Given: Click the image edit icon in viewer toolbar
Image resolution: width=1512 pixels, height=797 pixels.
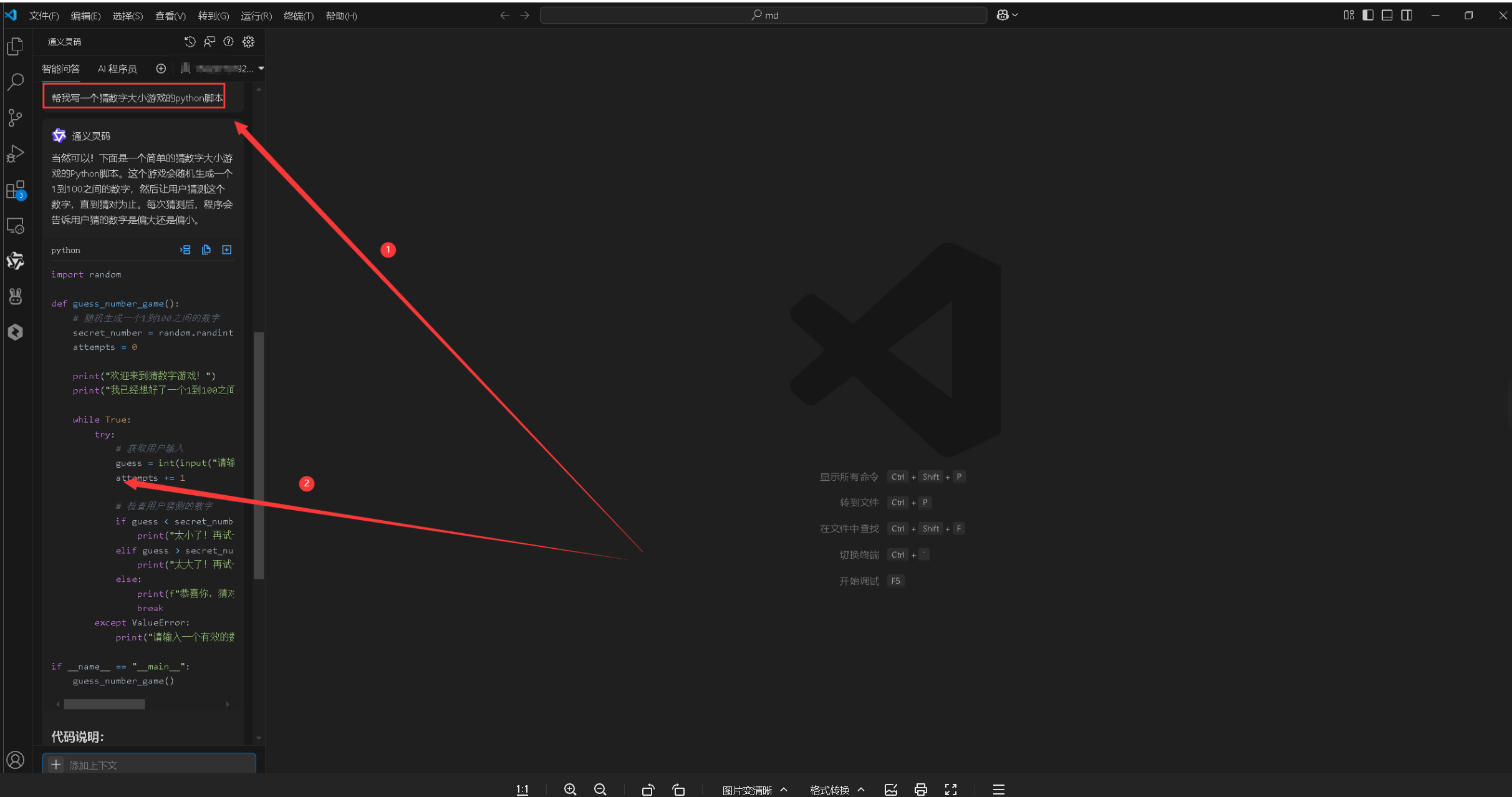Looking at the screenshot, I should point(891,790).
